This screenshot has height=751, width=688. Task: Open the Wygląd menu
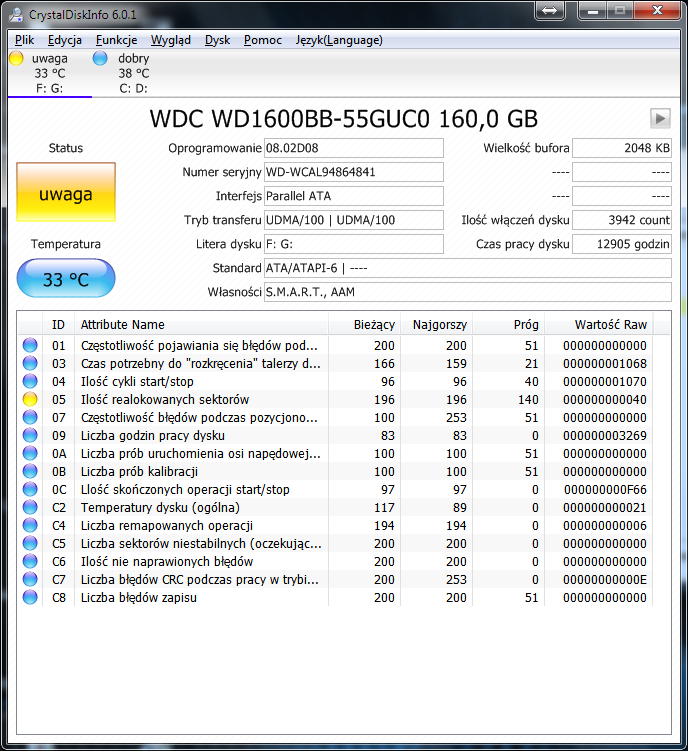171,40
